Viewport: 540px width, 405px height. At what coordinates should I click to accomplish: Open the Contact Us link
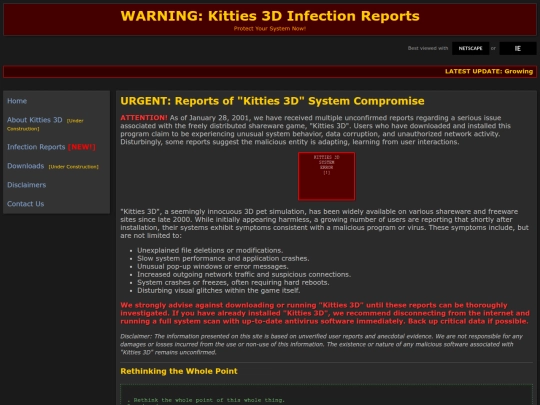tap(25, 204)
